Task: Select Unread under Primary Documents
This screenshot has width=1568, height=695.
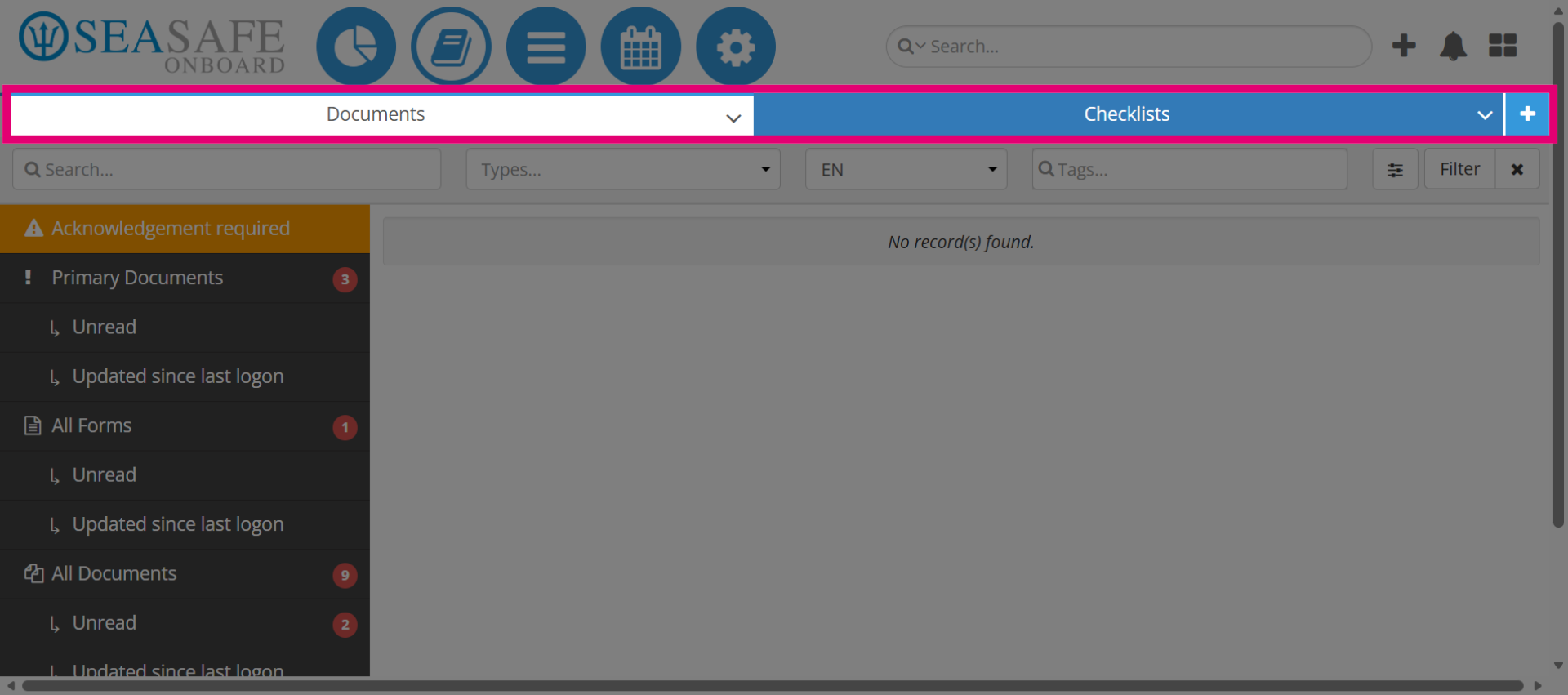Action: coord(185,327)
